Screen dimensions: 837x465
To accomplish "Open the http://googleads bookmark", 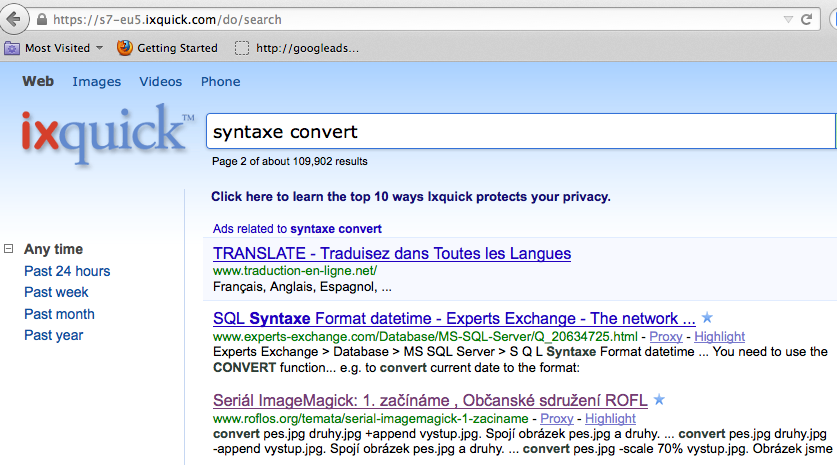I will pyautogui.click(x=307, y=48).
